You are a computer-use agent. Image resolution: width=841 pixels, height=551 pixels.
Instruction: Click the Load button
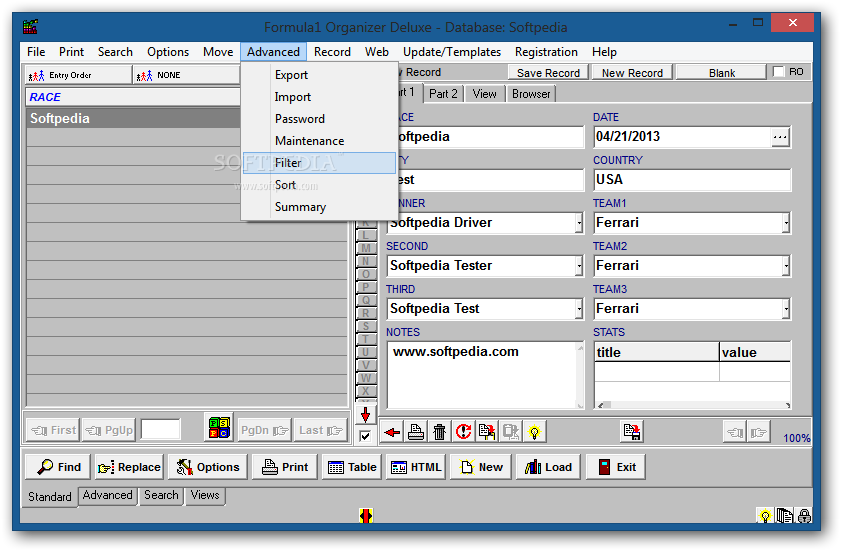click(548, 467)
